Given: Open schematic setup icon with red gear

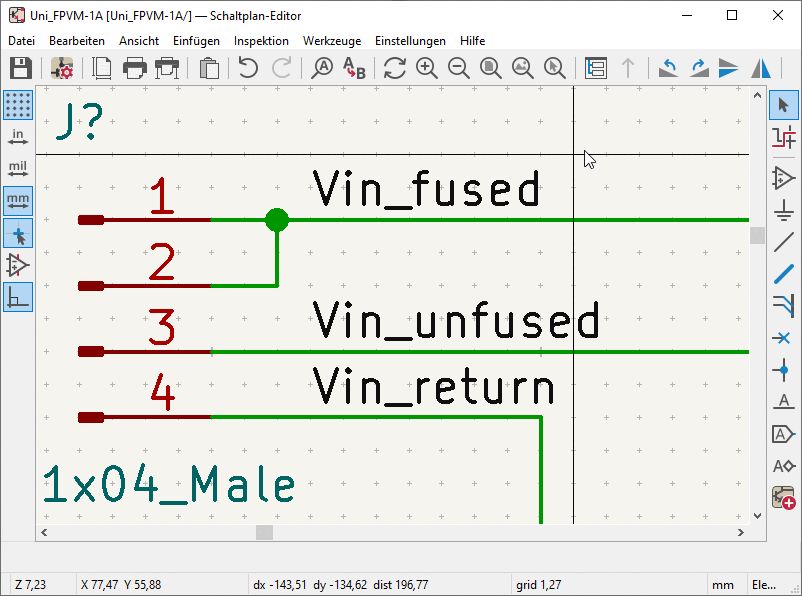Looking at the screenshot, I should [x=62, y=68].
